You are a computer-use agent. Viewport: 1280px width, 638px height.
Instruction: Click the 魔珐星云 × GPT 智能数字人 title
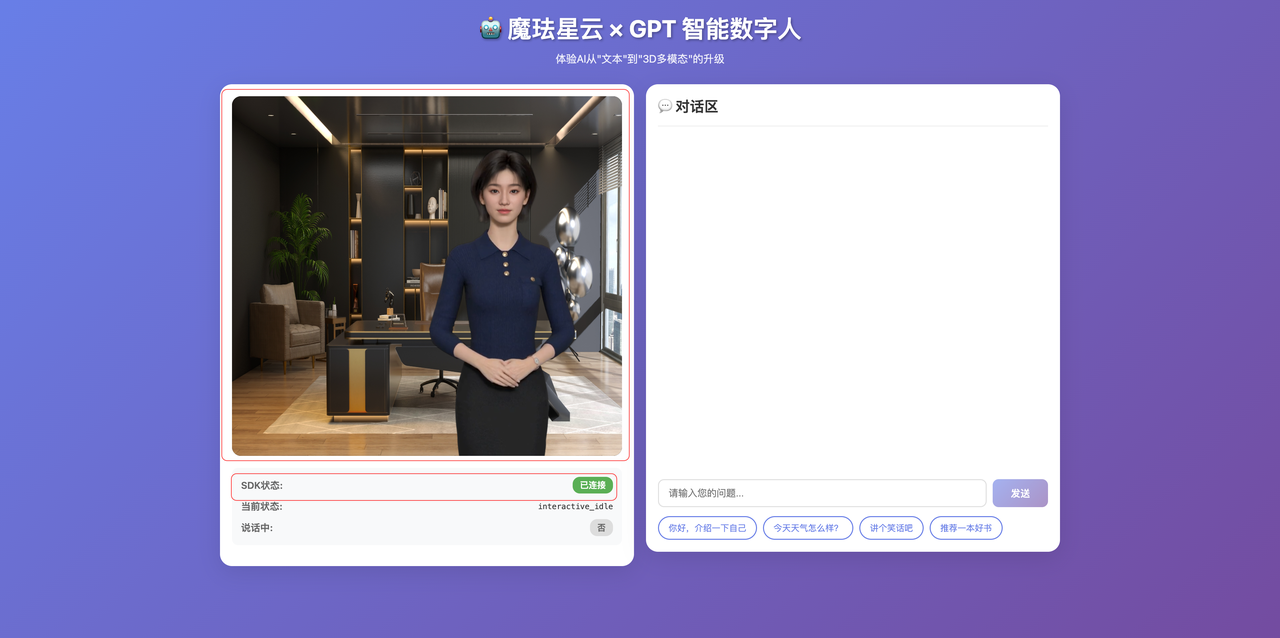point(640,29)
